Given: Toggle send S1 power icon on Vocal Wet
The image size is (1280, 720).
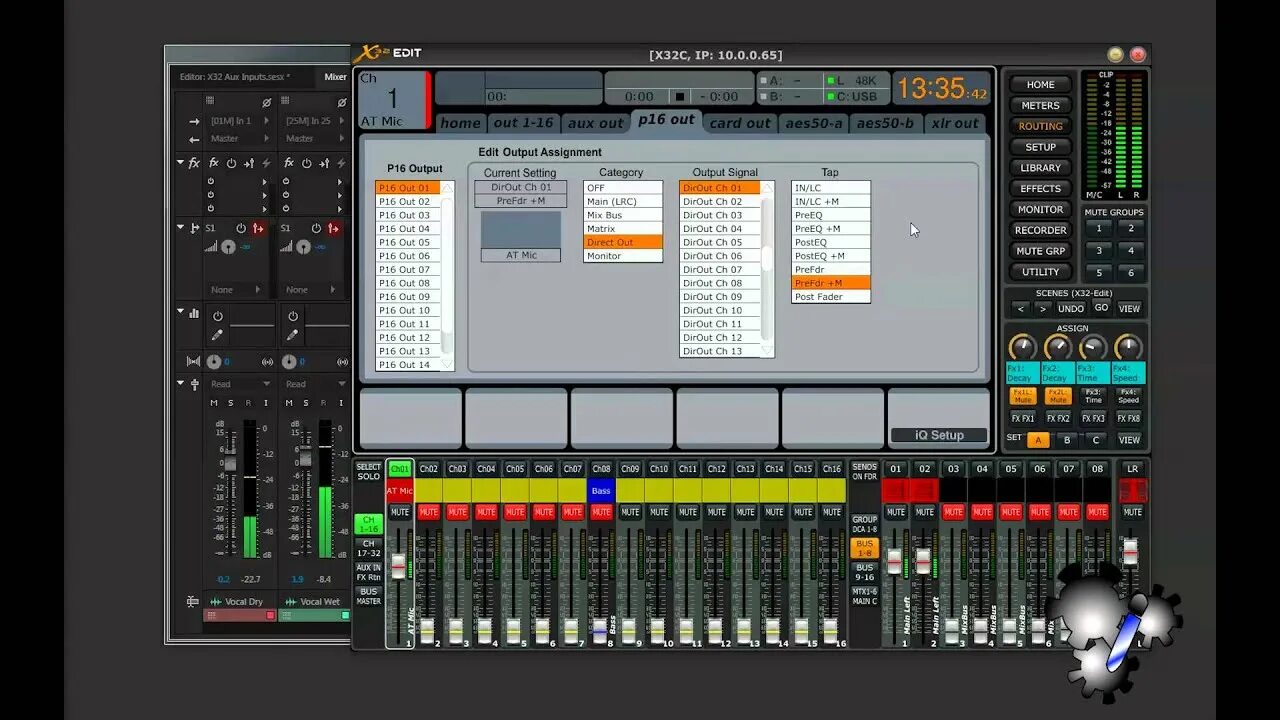Looking at the screenshot, I should 317,228.
